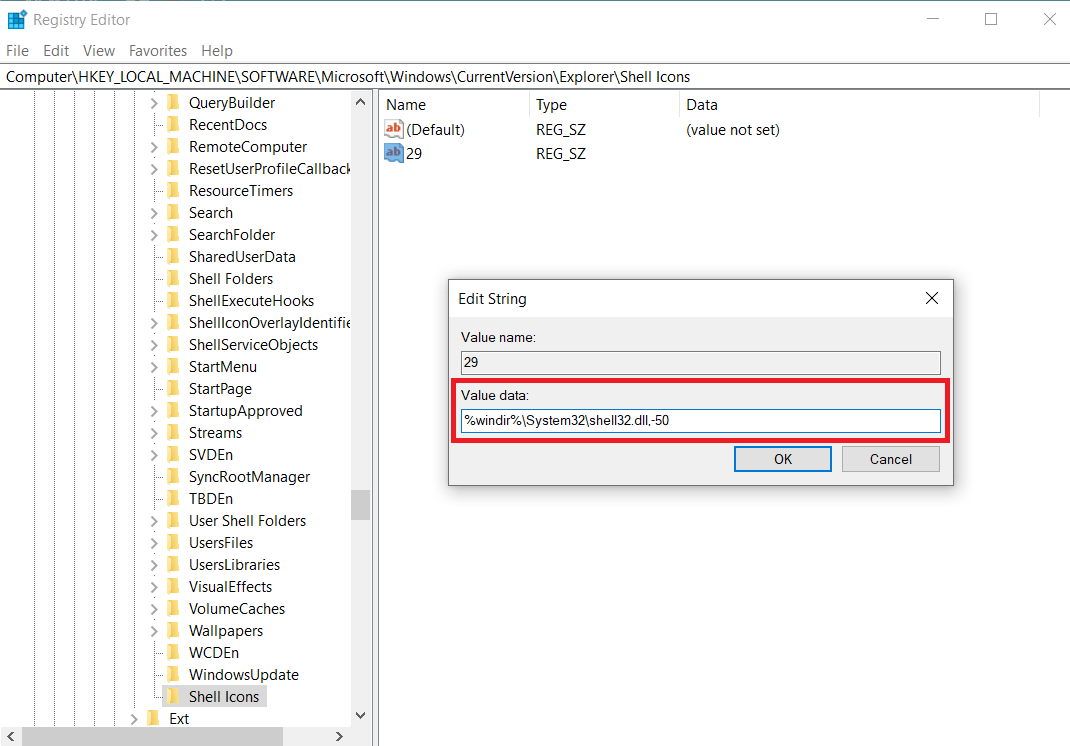Select the VolumeCaches key label

(237, 609)
